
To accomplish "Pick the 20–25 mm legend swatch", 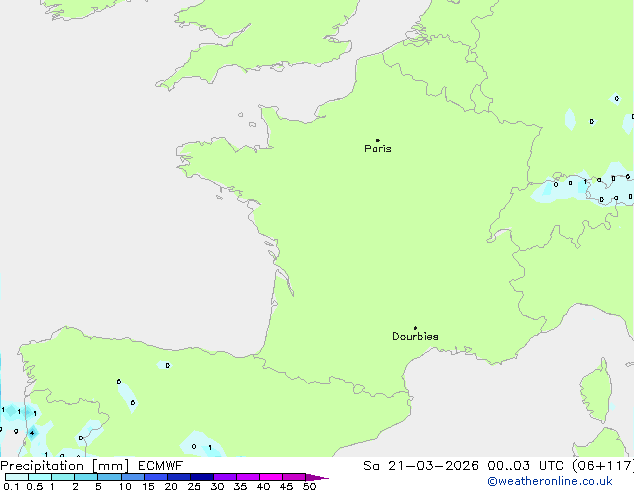I will 179,477.
